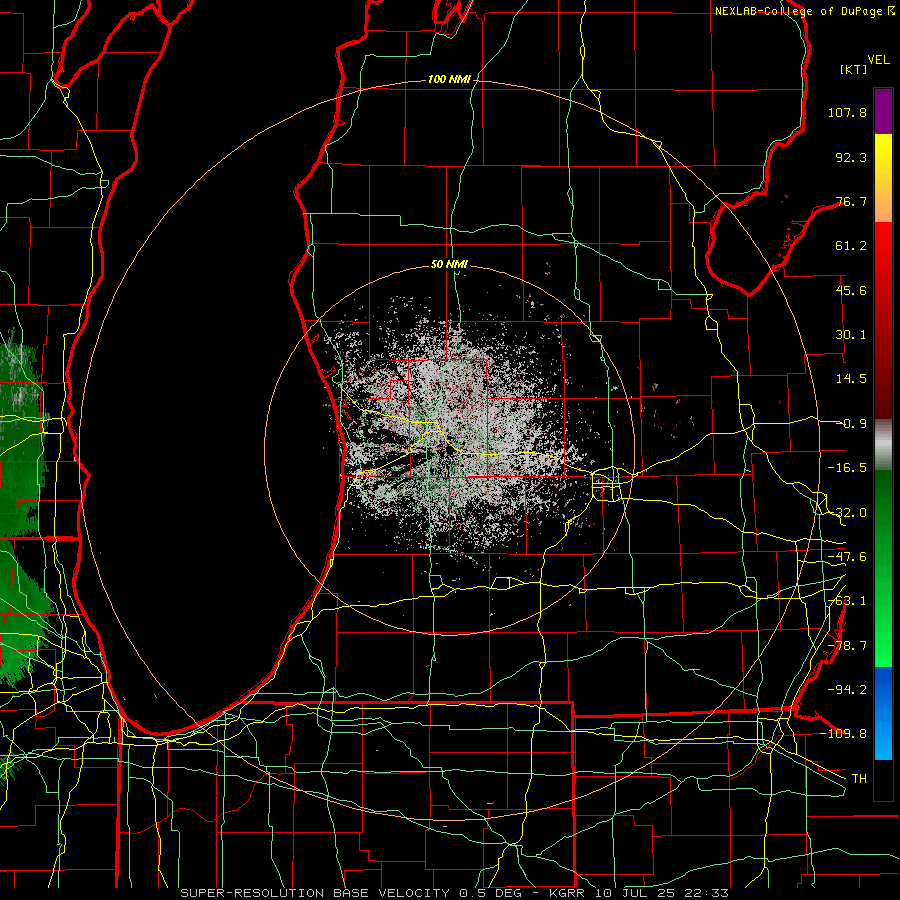Click the 76.7 velocity scale value

(x=851, y=201)
